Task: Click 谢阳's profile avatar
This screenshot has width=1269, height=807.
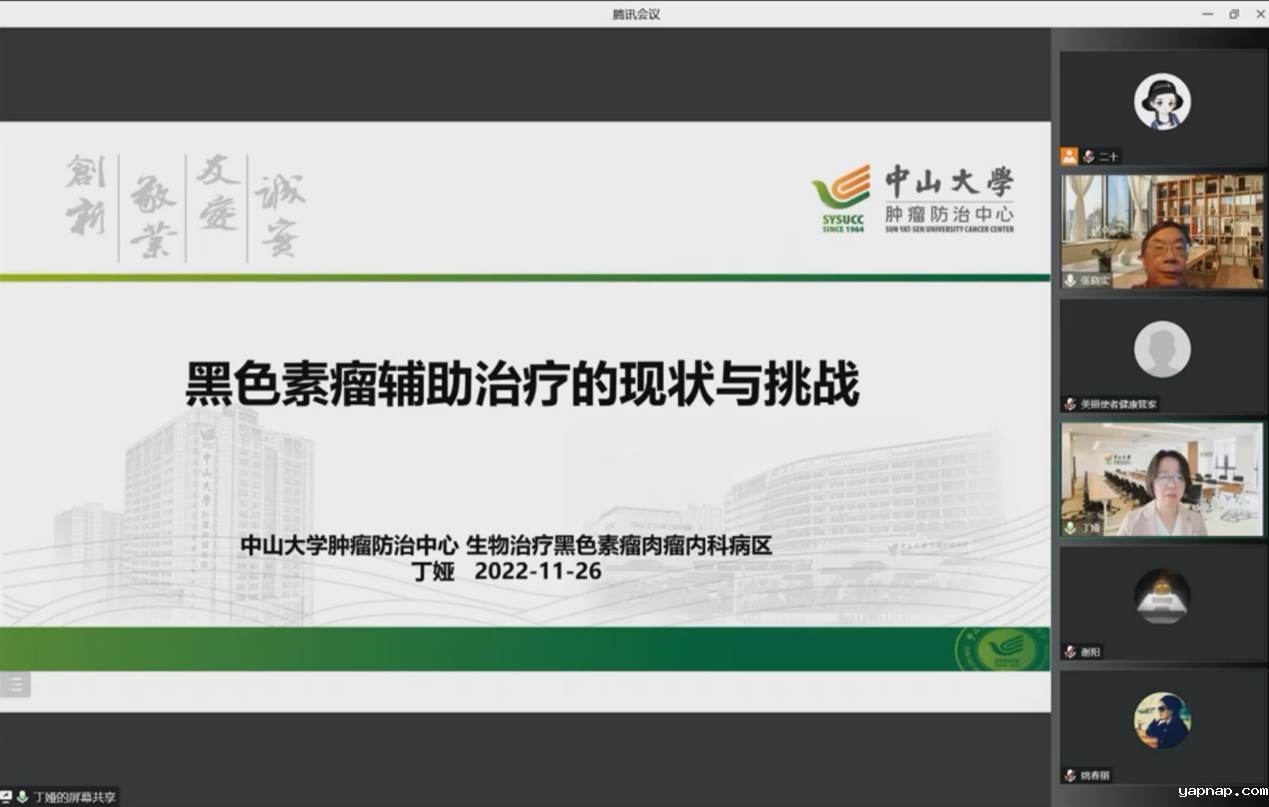Action: click(1162, 597)
